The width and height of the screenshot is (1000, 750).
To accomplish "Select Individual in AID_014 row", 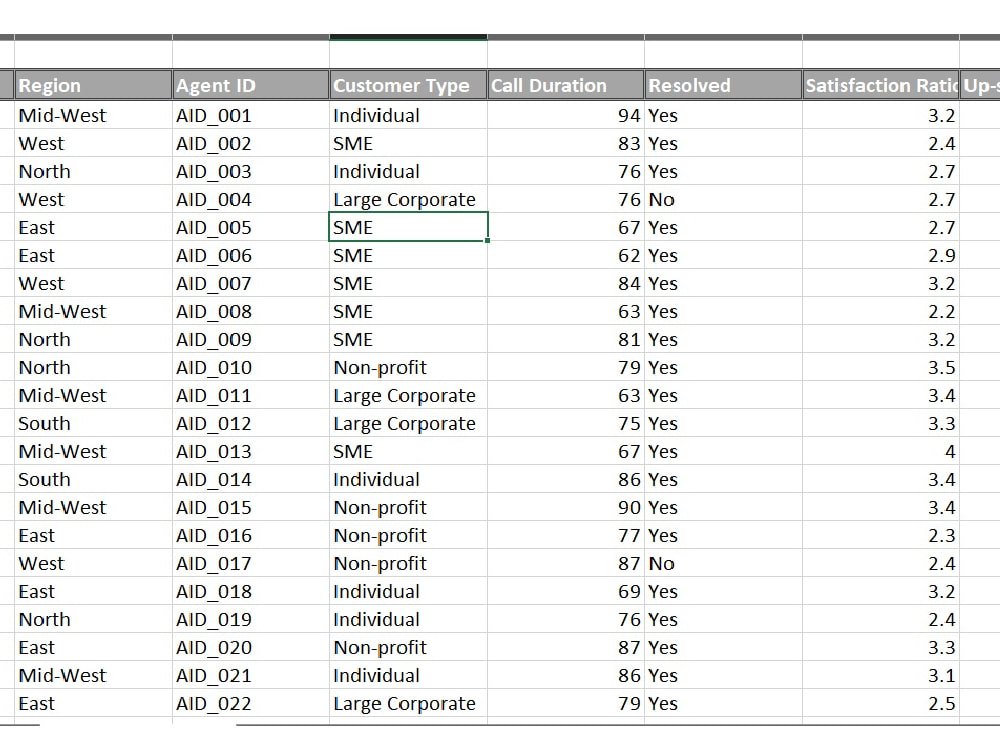I will pyautogui.click(x=408, y=480).
